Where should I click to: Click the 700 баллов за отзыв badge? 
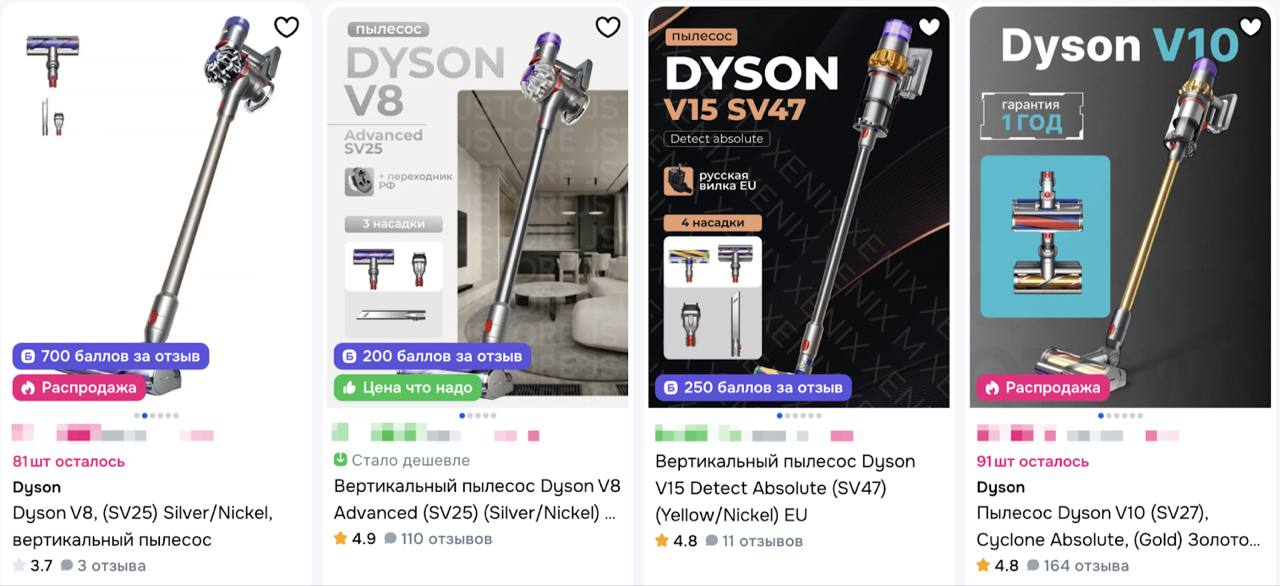tap(111, 356)
